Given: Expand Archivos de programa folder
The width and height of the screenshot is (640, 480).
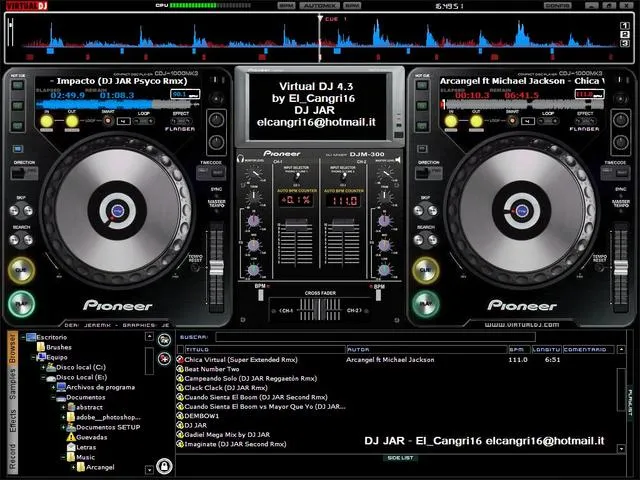Looking at the screenshot, I should (x=53, y=387).
